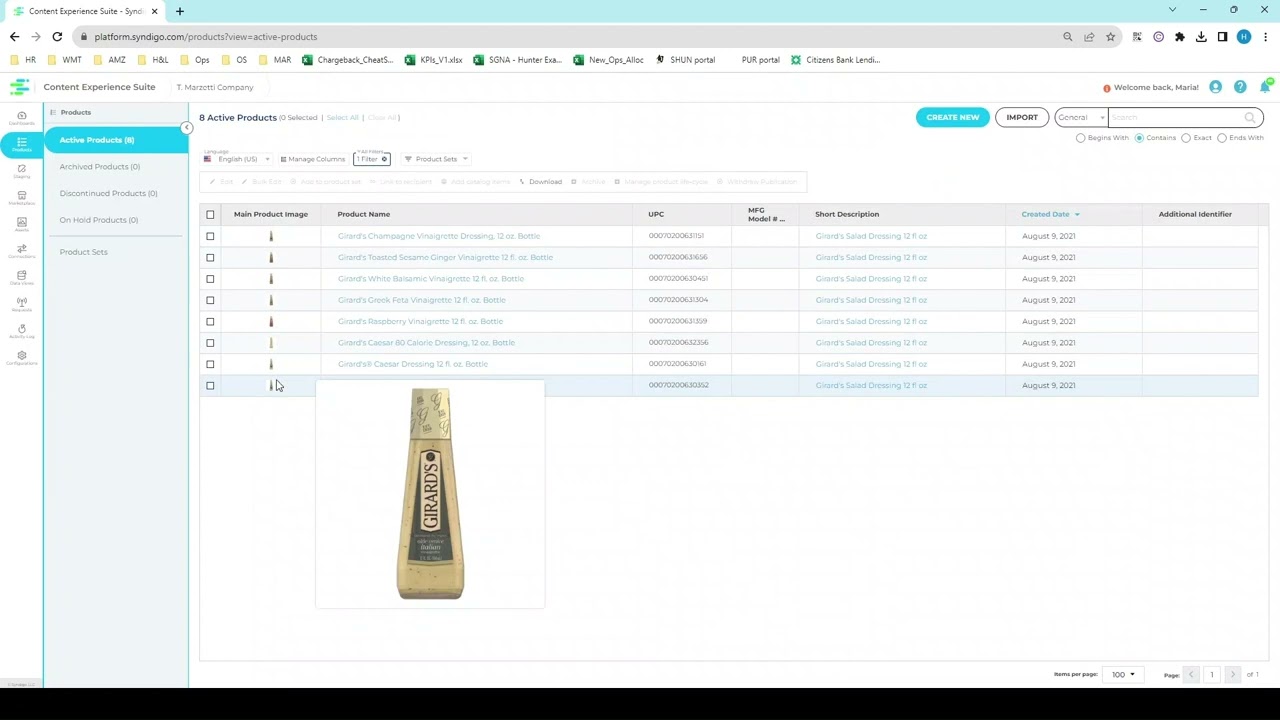Open the help question mark icon

point(1240,87)
